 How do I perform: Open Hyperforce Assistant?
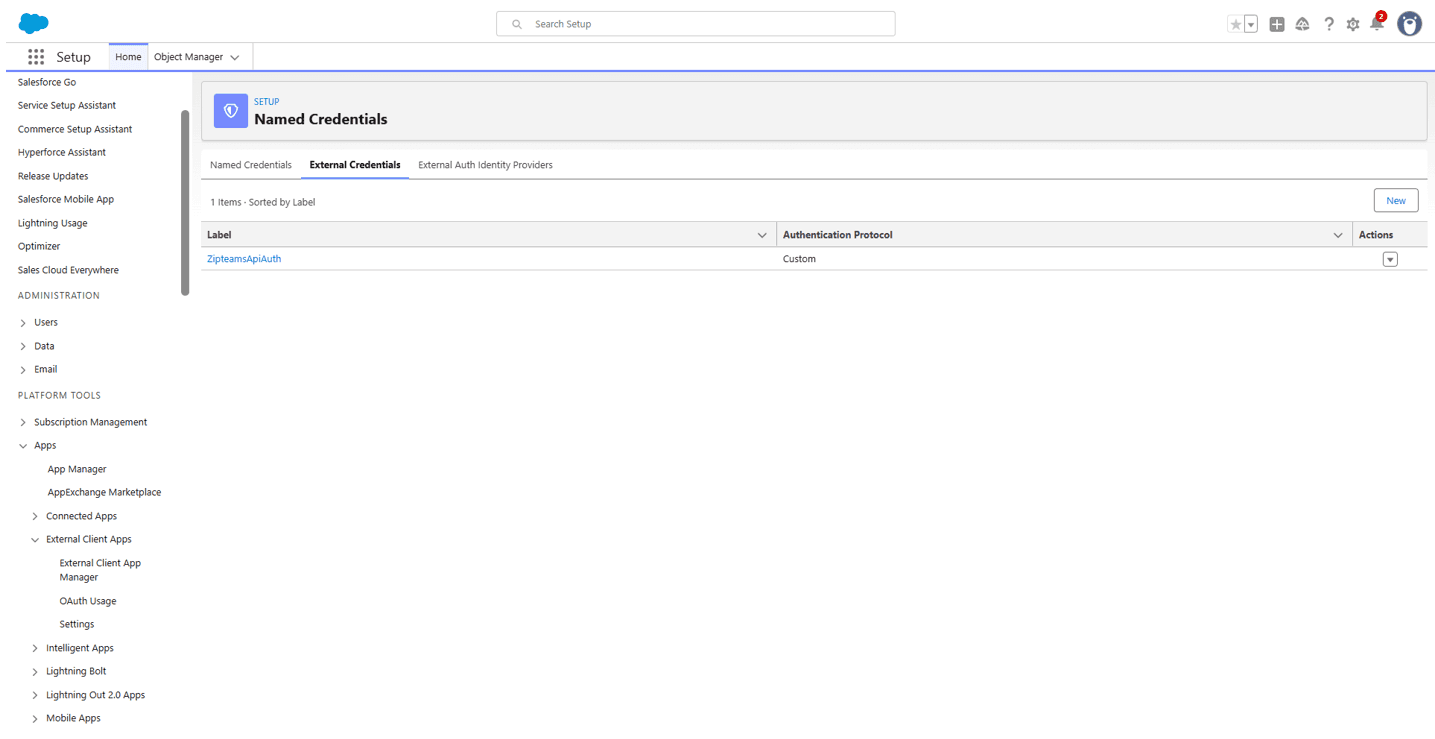(62, 152)
